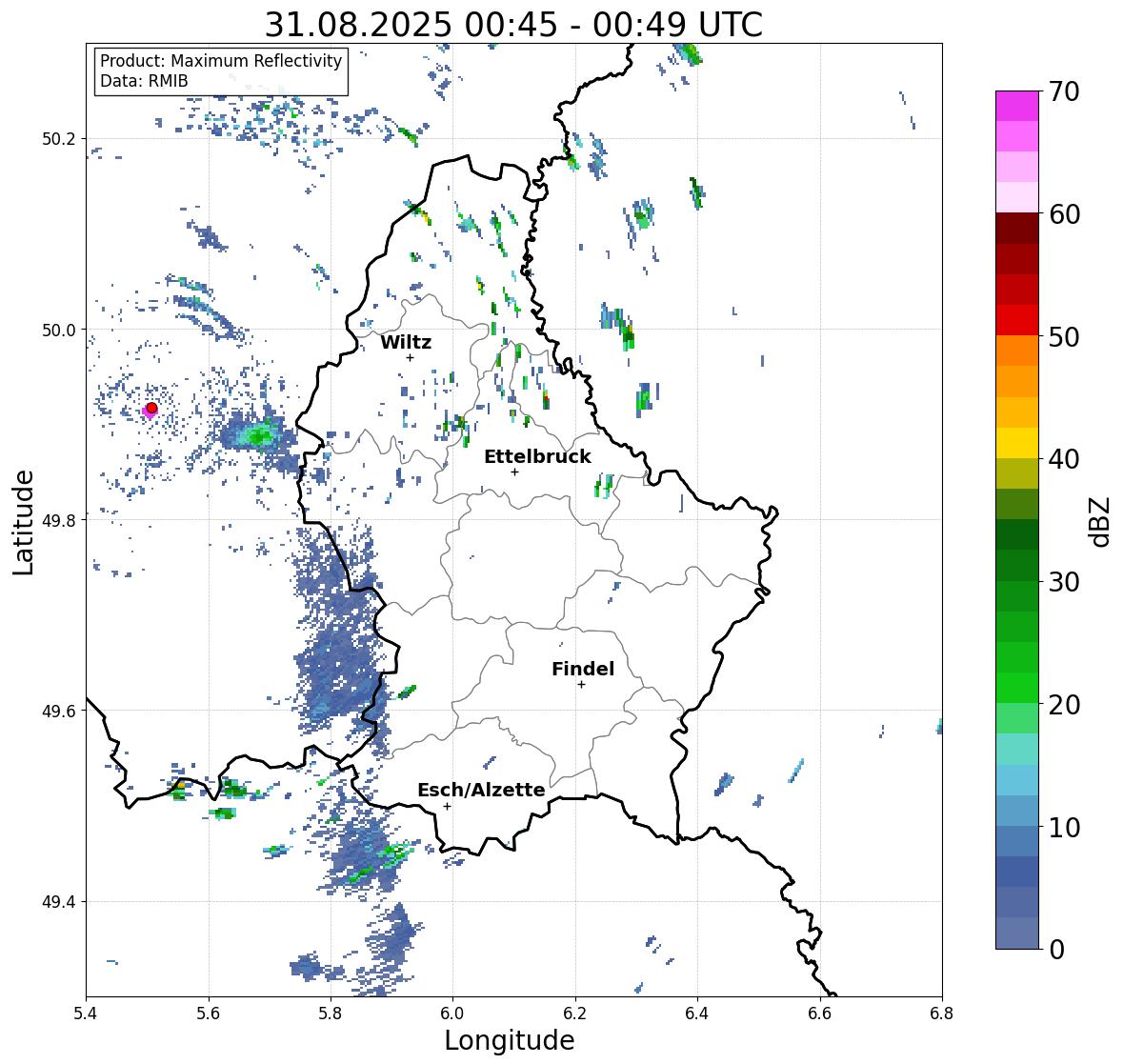Click the 70 colorbar tick label
This screenshot has height=1064, width=1123.
pos(1064,91)
